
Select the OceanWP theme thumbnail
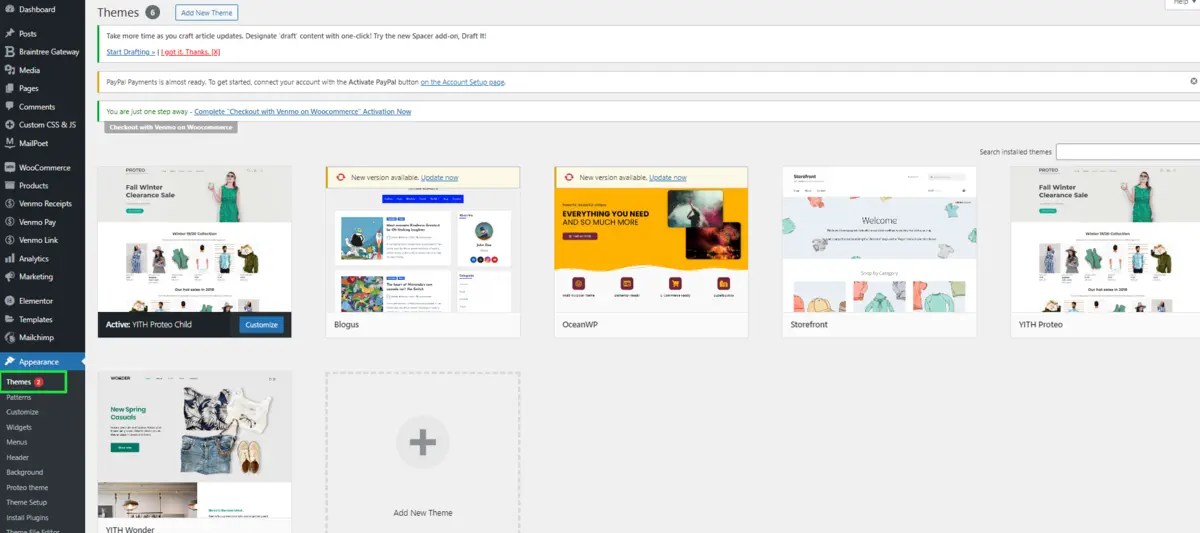click(651, 250)
